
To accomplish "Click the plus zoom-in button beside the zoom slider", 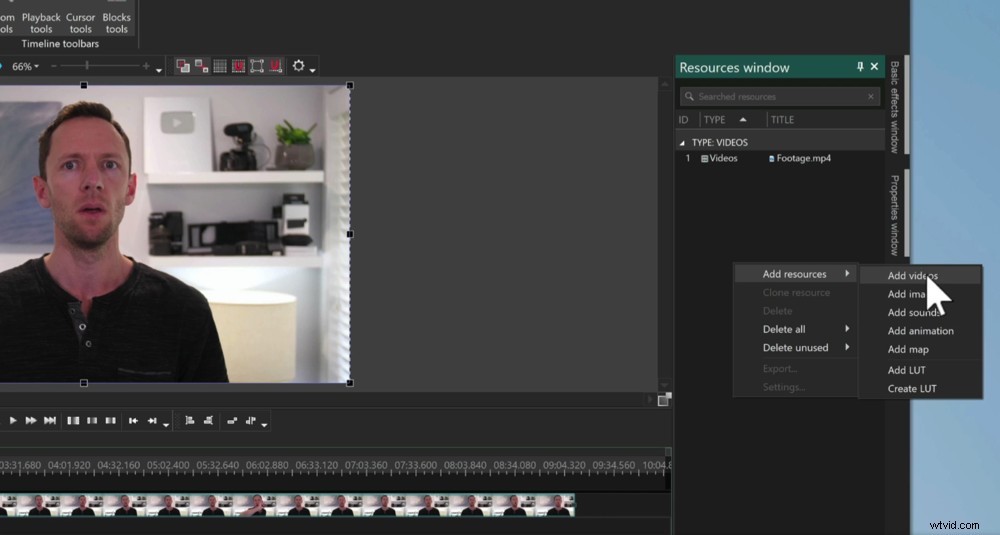I will (x=146, y=66).
